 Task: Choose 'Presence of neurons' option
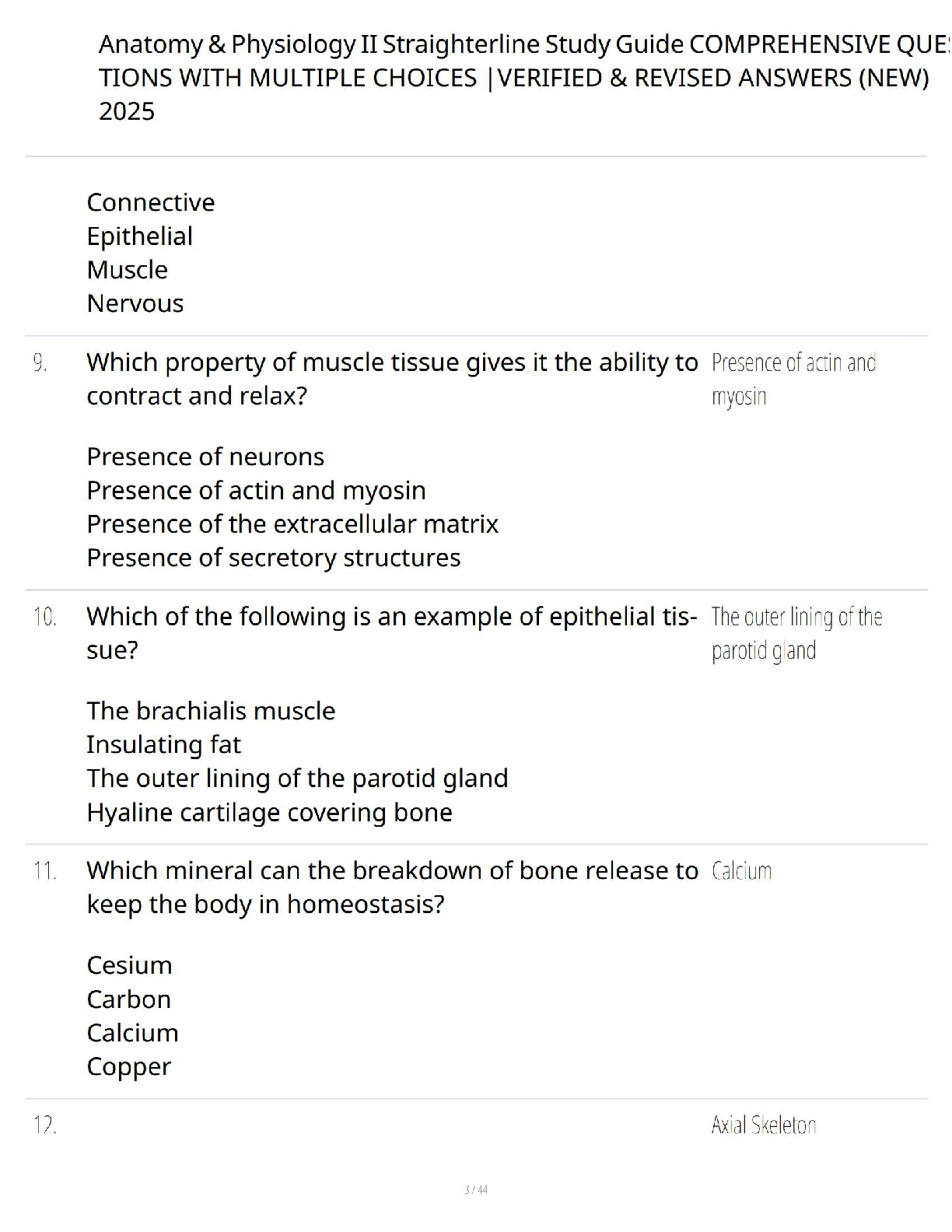pos(205,457)
